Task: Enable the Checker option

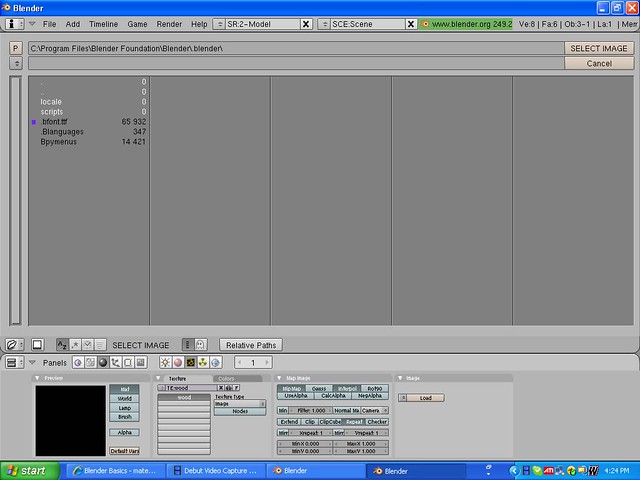Action: click(377, 422)
